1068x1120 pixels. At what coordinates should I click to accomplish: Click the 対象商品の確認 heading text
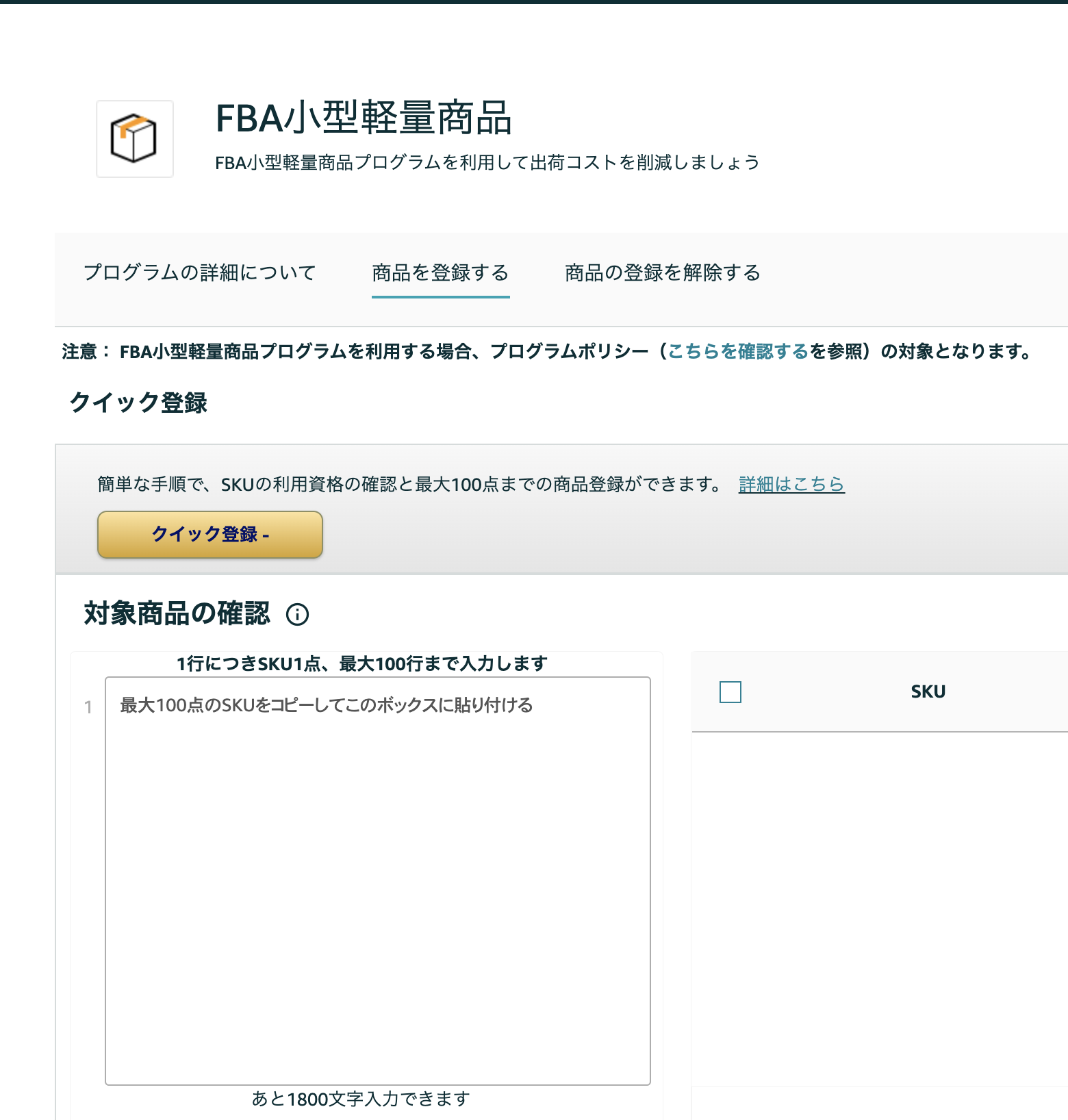click(177, 613)
